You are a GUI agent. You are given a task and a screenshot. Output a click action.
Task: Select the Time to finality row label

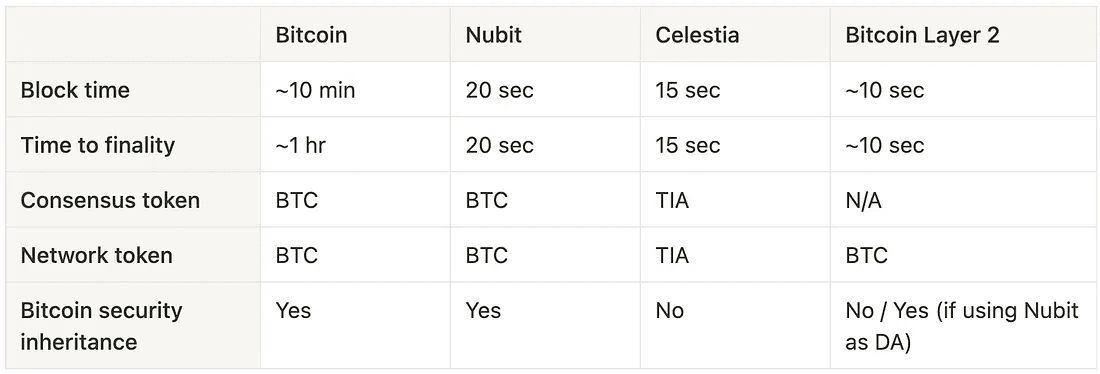click(x=98, y=145)
